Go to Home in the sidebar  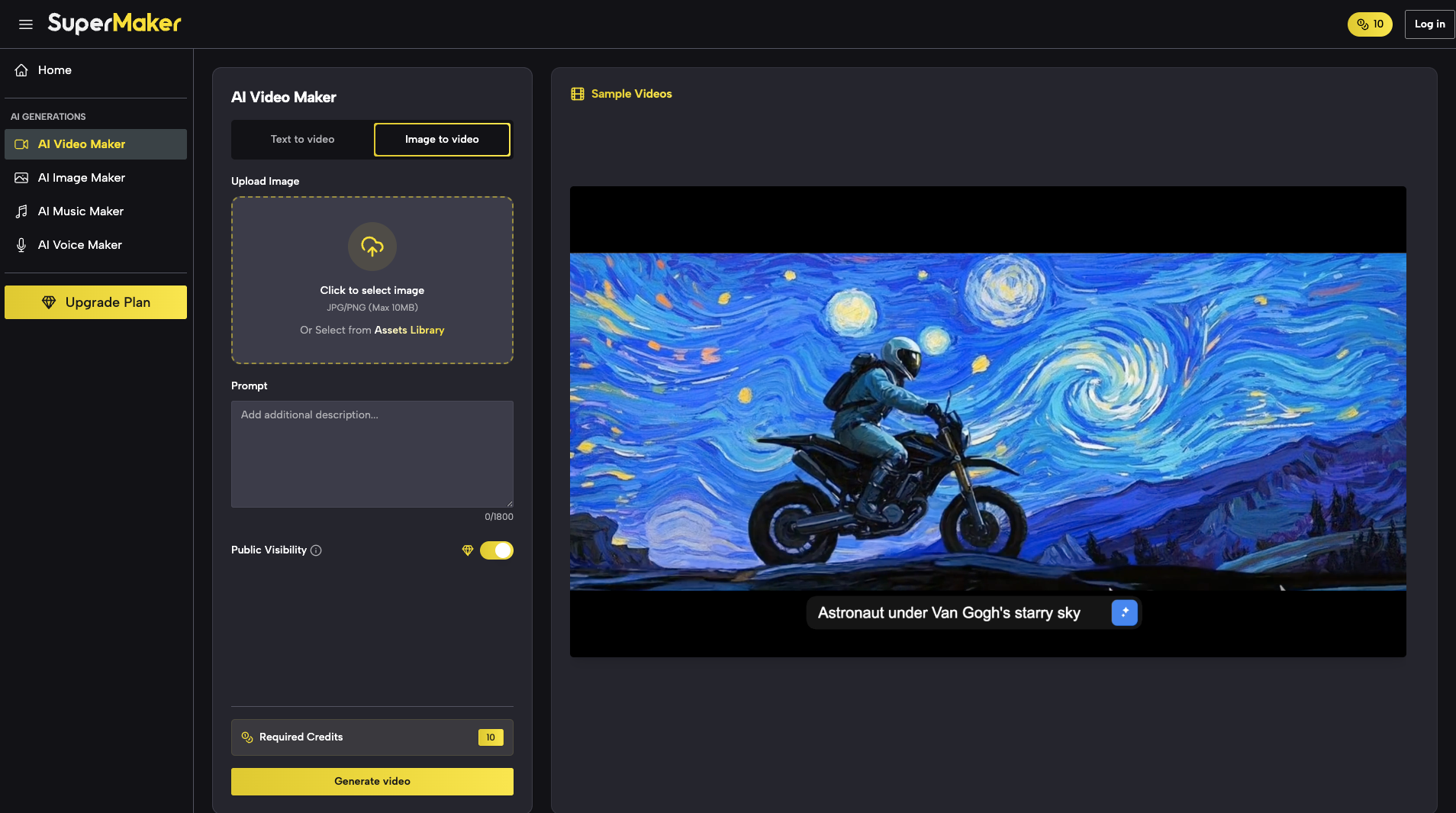pos(95,70)
